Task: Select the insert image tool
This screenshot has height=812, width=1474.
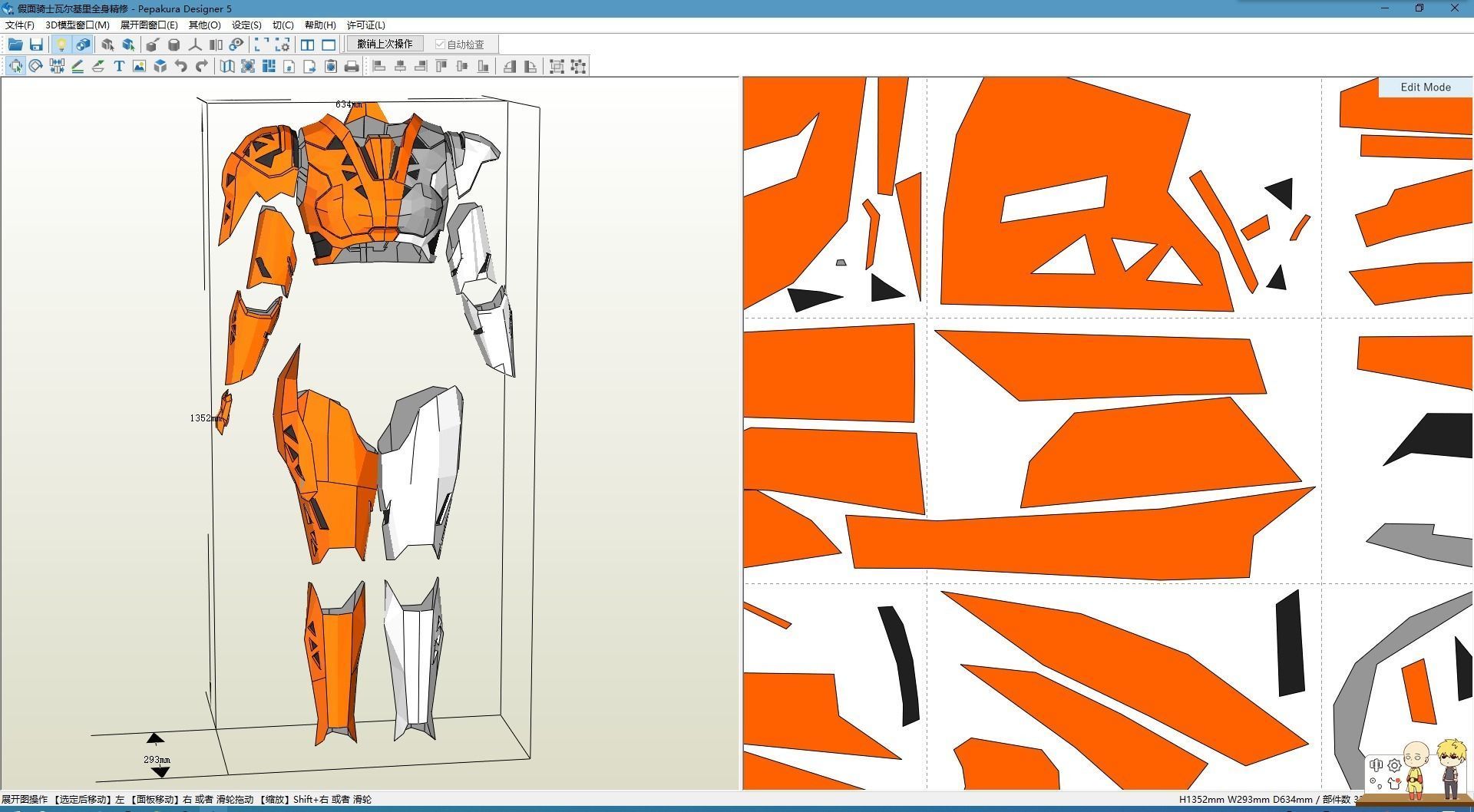Action: [139, 66]
